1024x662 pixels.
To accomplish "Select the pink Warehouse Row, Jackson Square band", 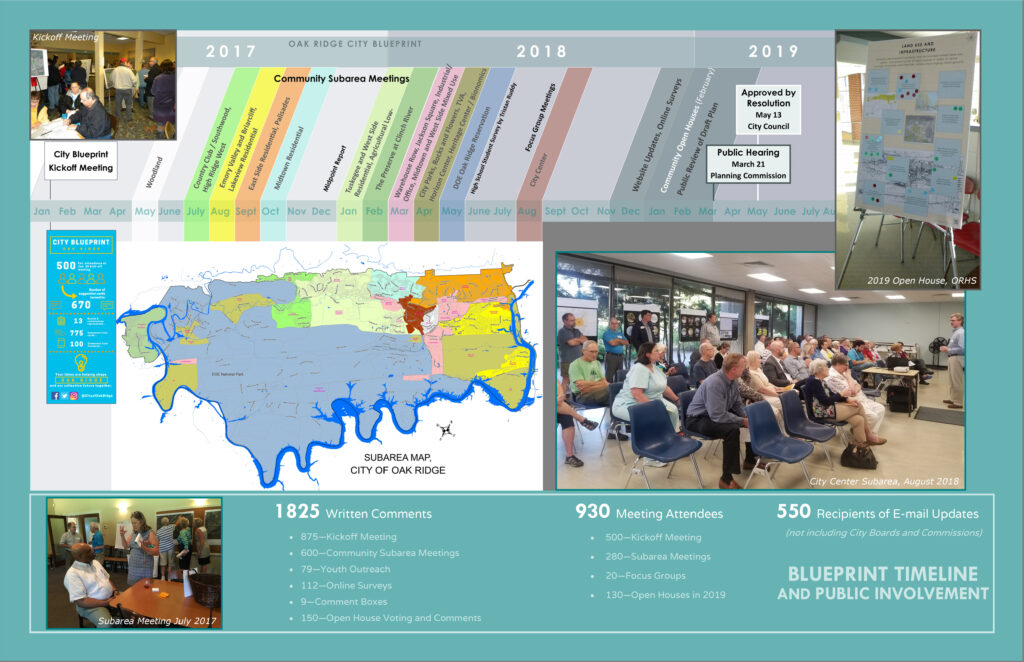I will point(424,153).
